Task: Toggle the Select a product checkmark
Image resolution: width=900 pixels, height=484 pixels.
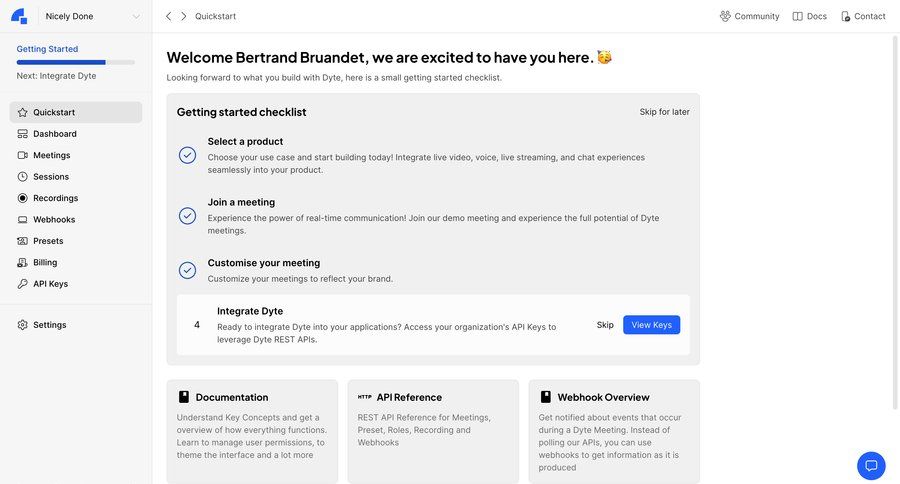Action: tap(187, 155)
